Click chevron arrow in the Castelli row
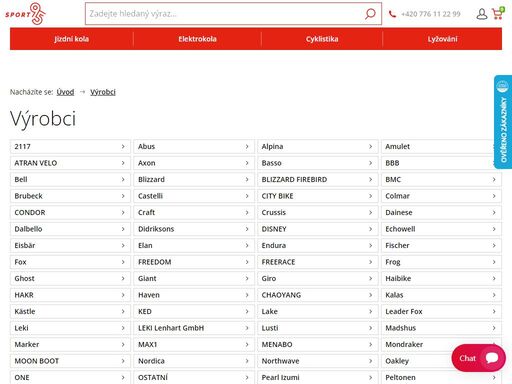 coord(247,196)
